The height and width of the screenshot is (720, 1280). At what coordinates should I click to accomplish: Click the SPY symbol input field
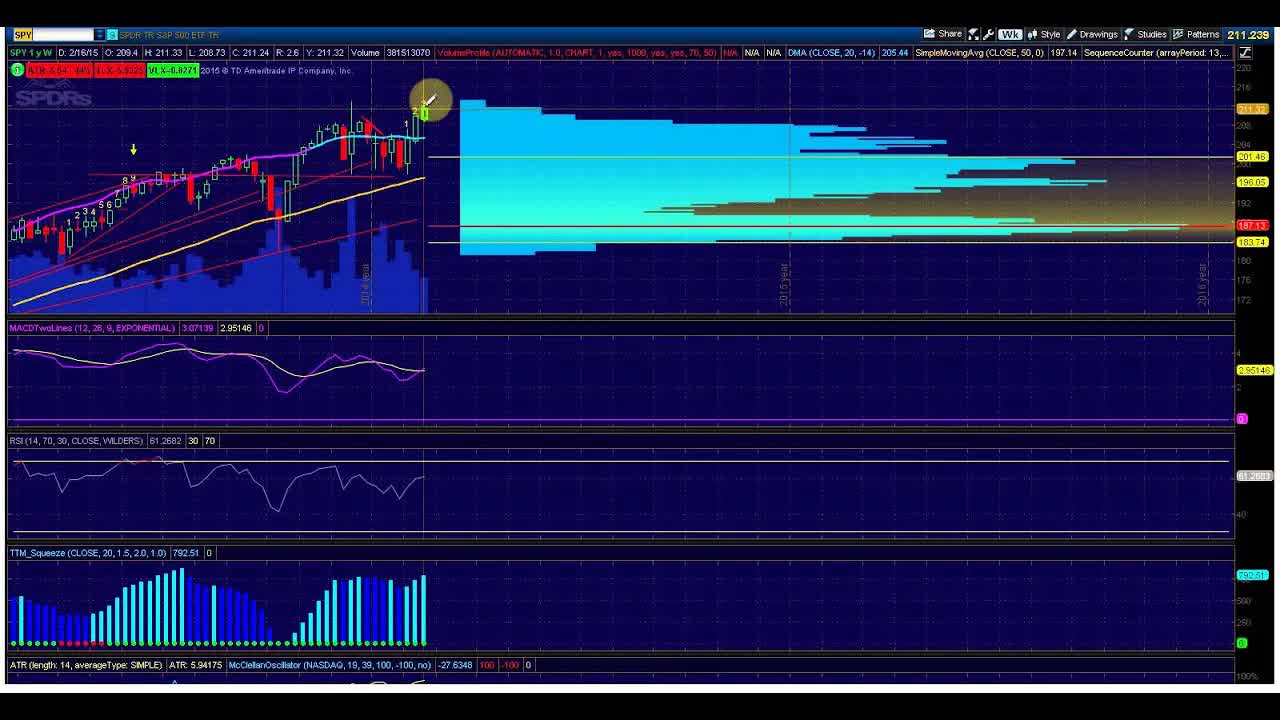click(x=53, y=35)
